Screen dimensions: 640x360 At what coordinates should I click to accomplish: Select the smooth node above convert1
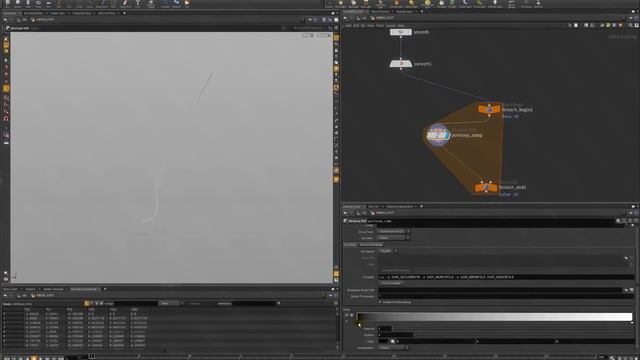tap(401, 32)
